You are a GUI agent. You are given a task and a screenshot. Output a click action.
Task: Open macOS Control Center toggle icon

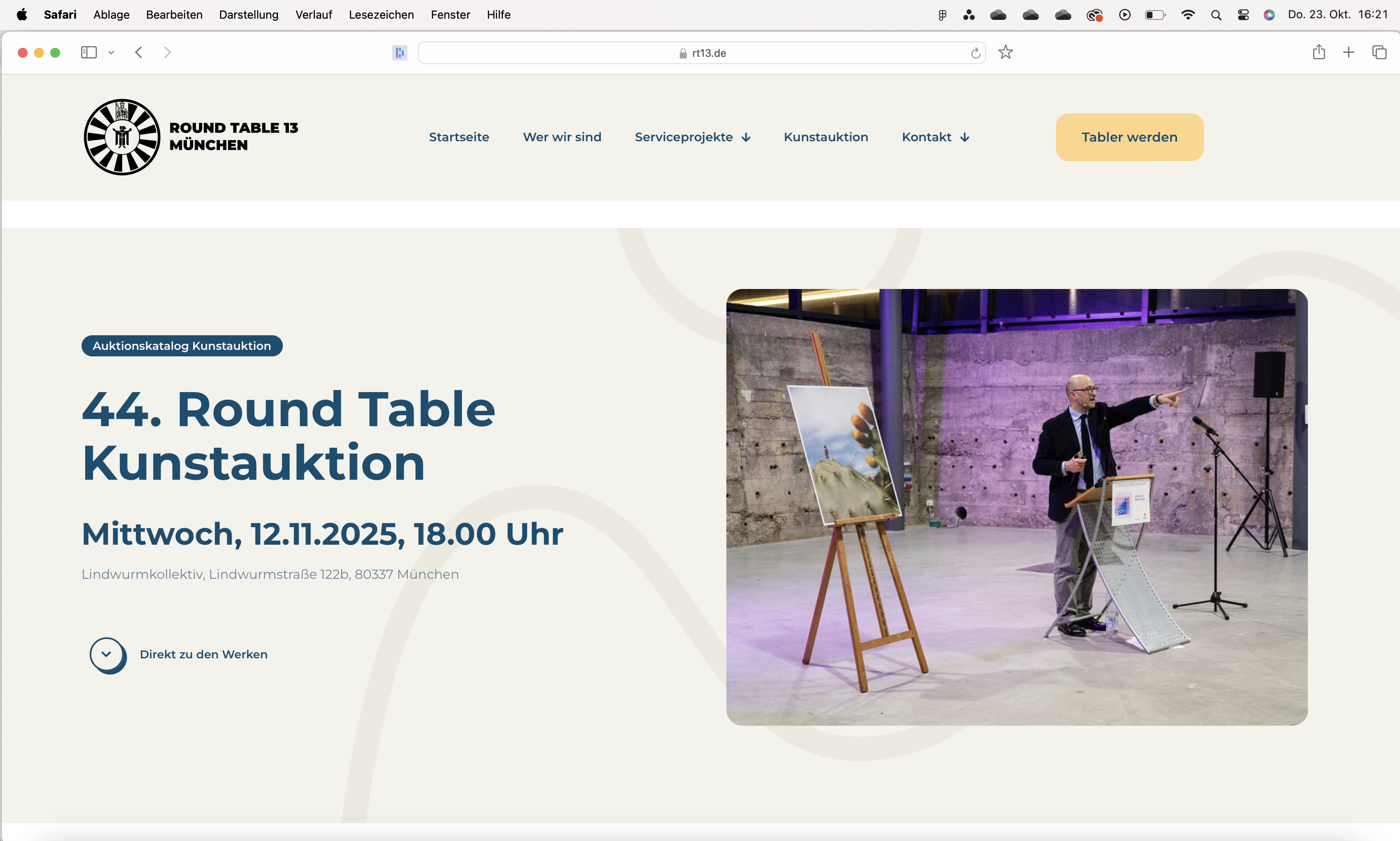point(1243,15)
